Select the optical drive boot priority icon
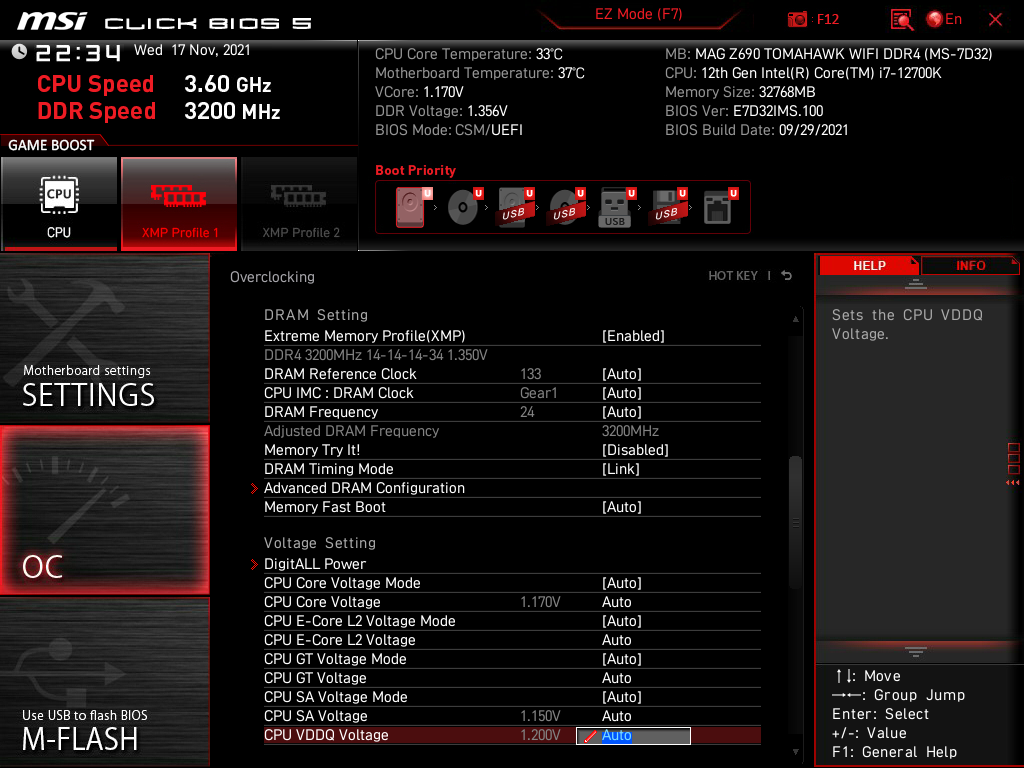 click(x=464, y=207)
